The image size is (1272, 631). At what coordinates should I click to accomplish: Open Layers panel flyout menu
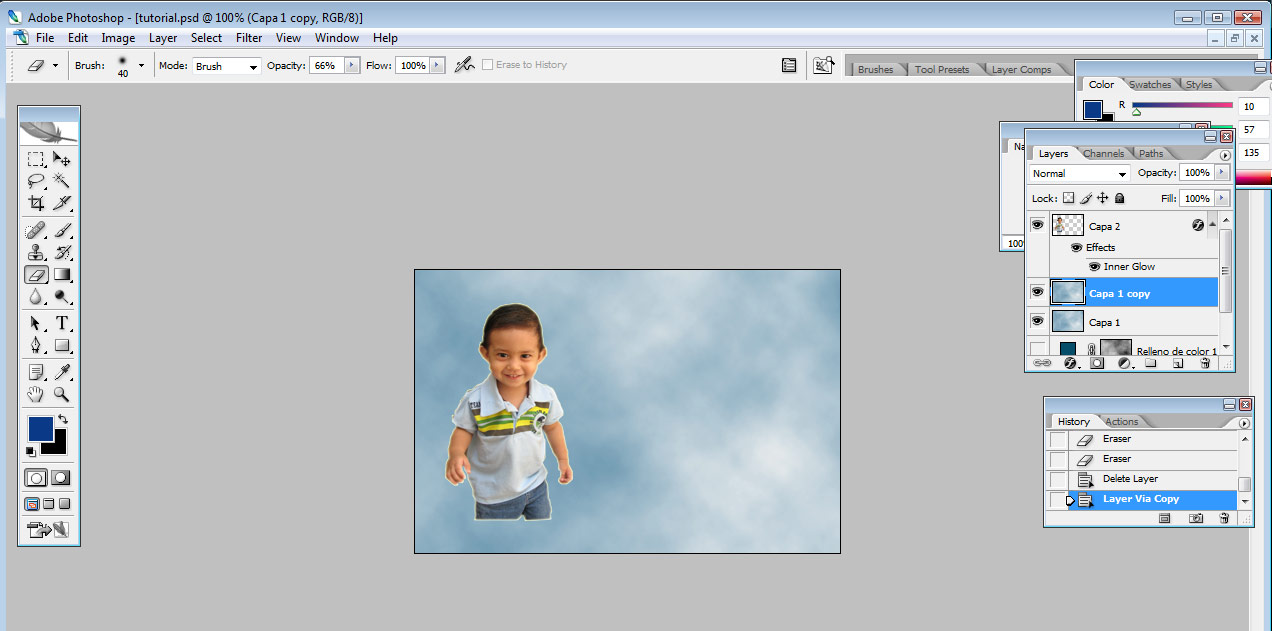click(1225, 155)
